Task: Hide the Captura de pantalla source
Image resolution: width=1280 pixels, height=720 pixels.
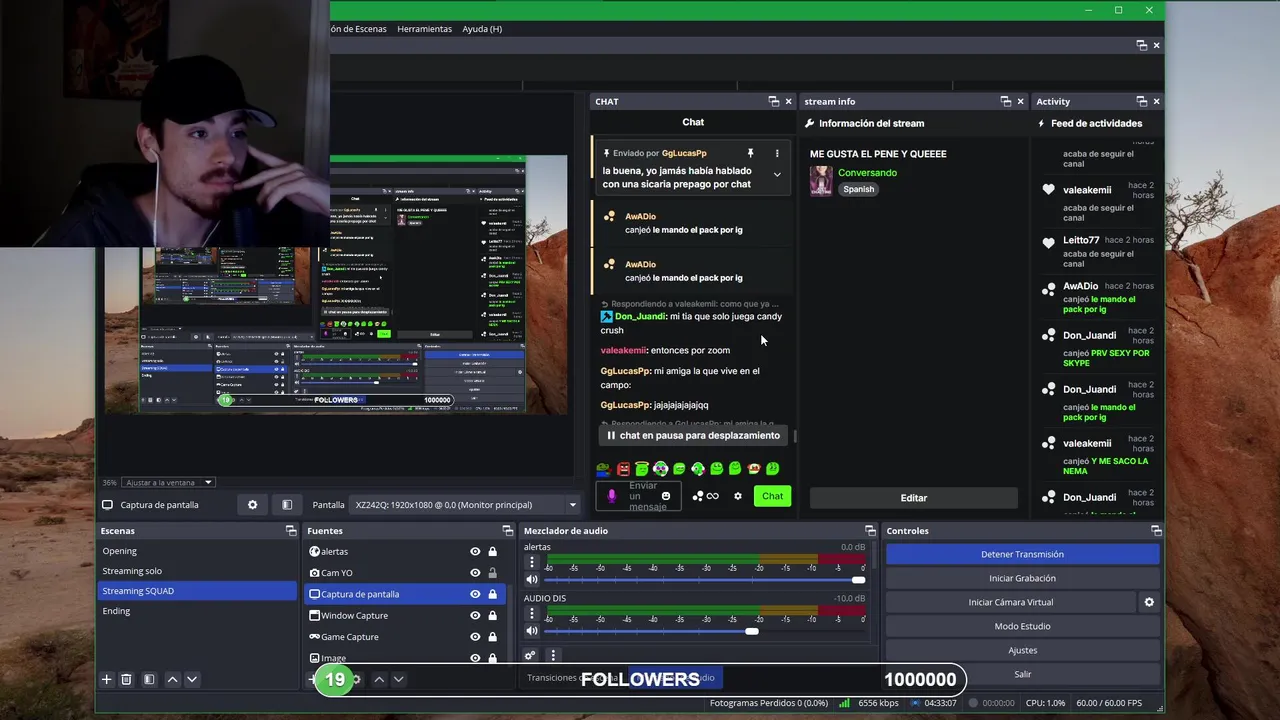Action: [475, 594]
